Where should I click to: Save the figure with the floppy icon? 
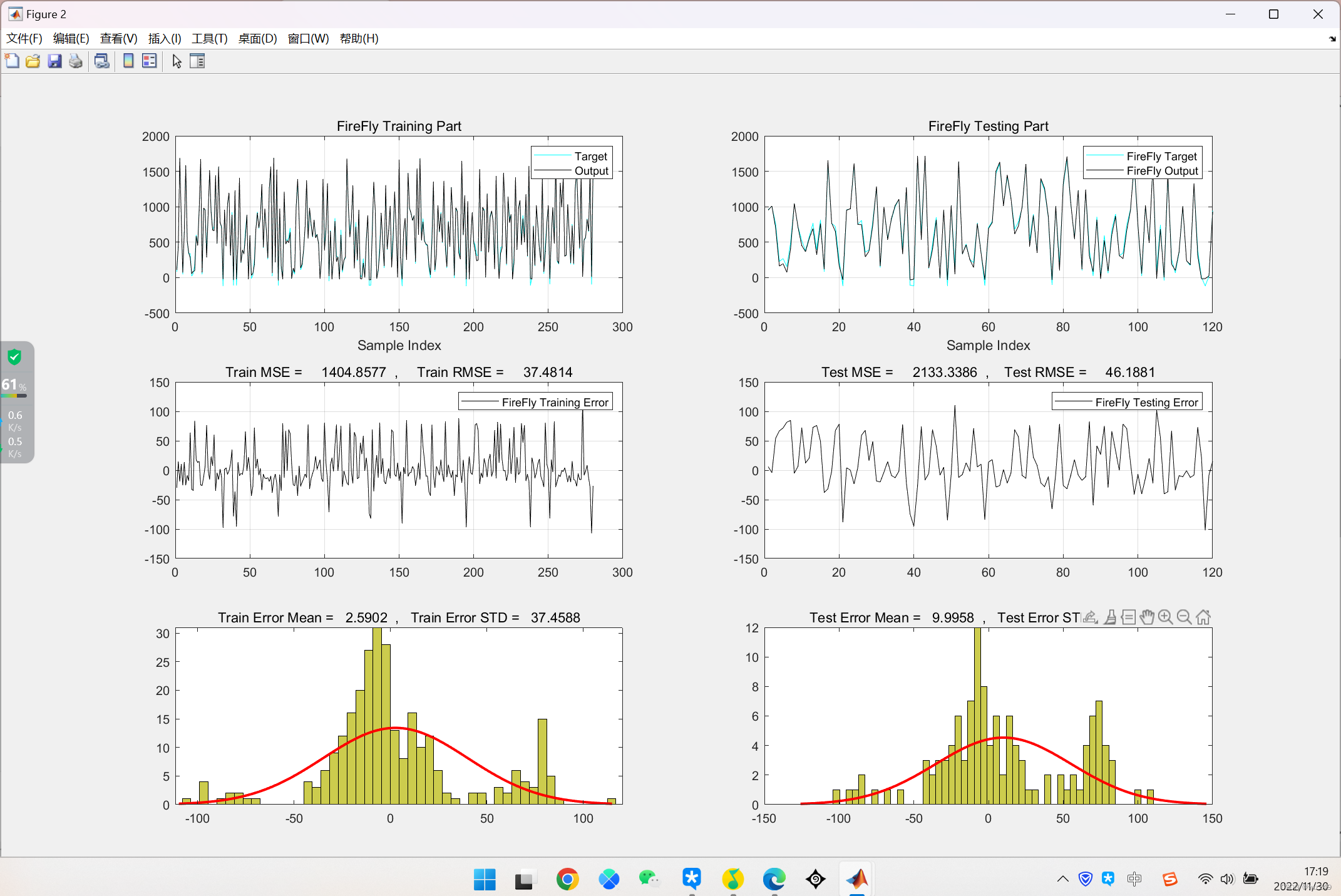pos(54,61)
